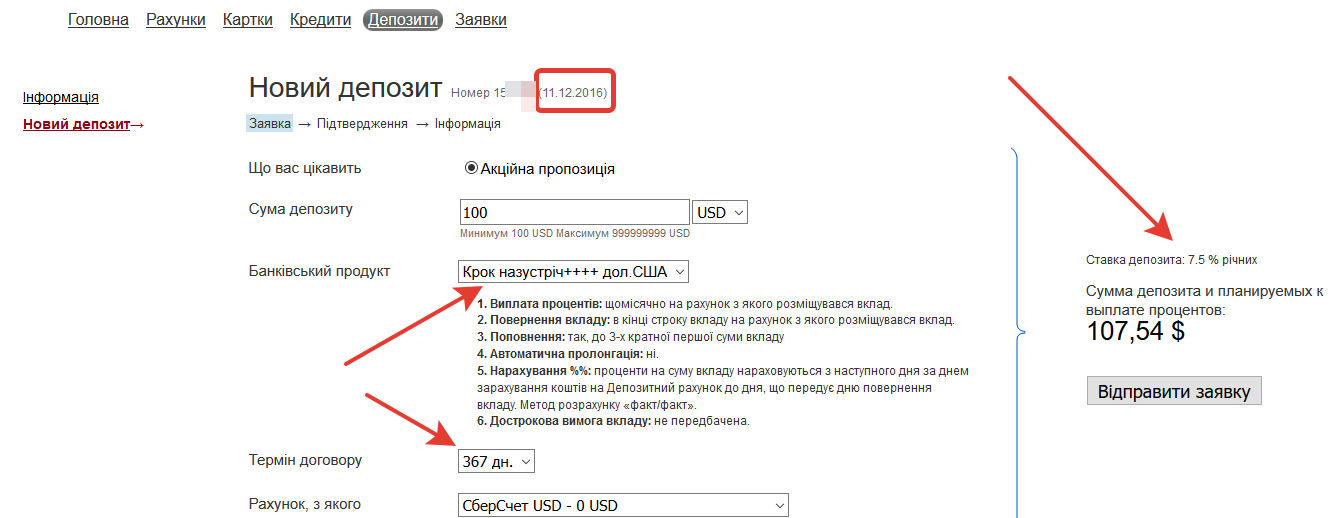Select the Депозити tab
The image size is (1335, 518).
[403, 20]
